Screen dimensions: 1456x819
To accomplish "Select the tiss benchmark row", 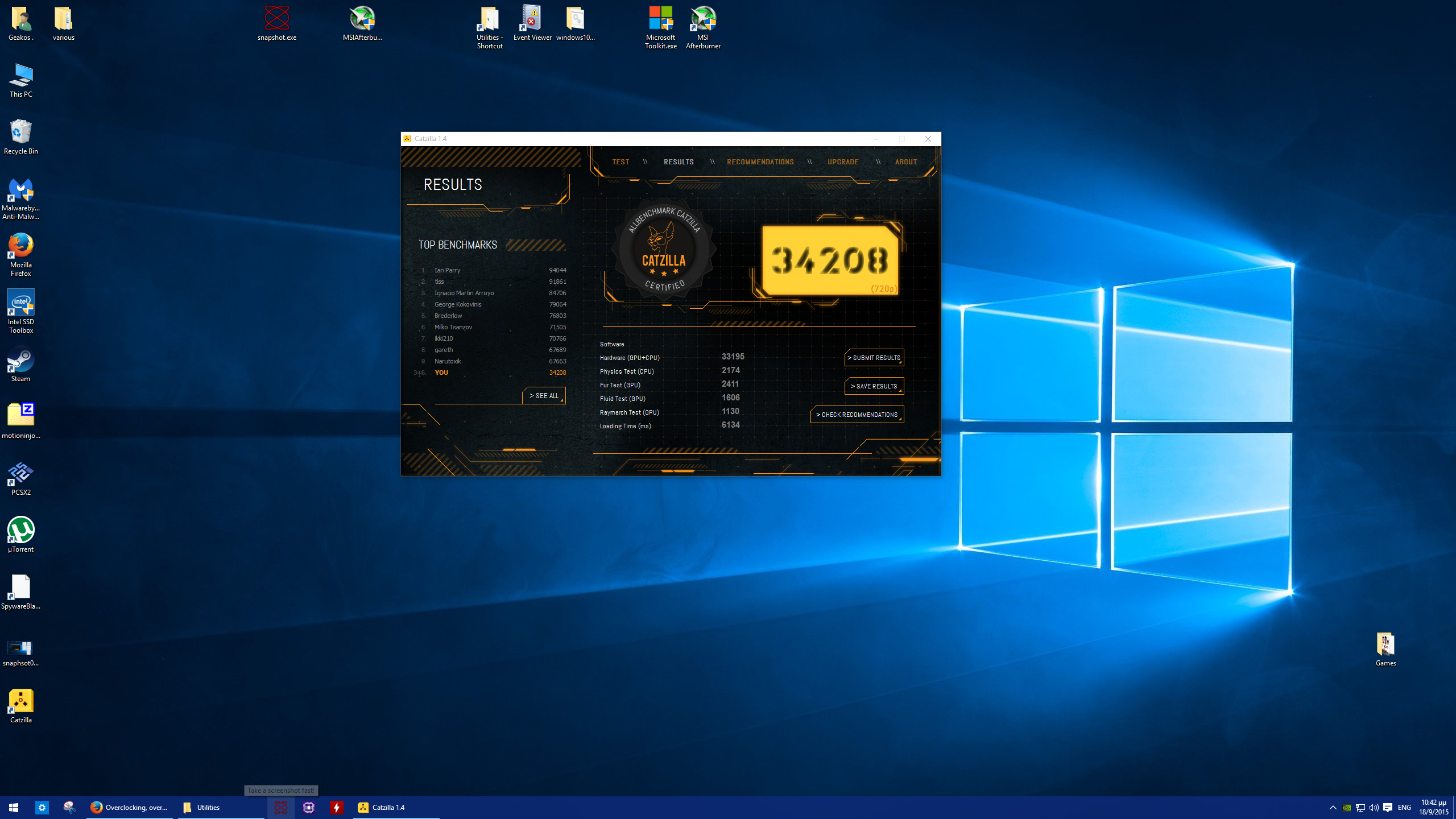I will tap(493, 282).
